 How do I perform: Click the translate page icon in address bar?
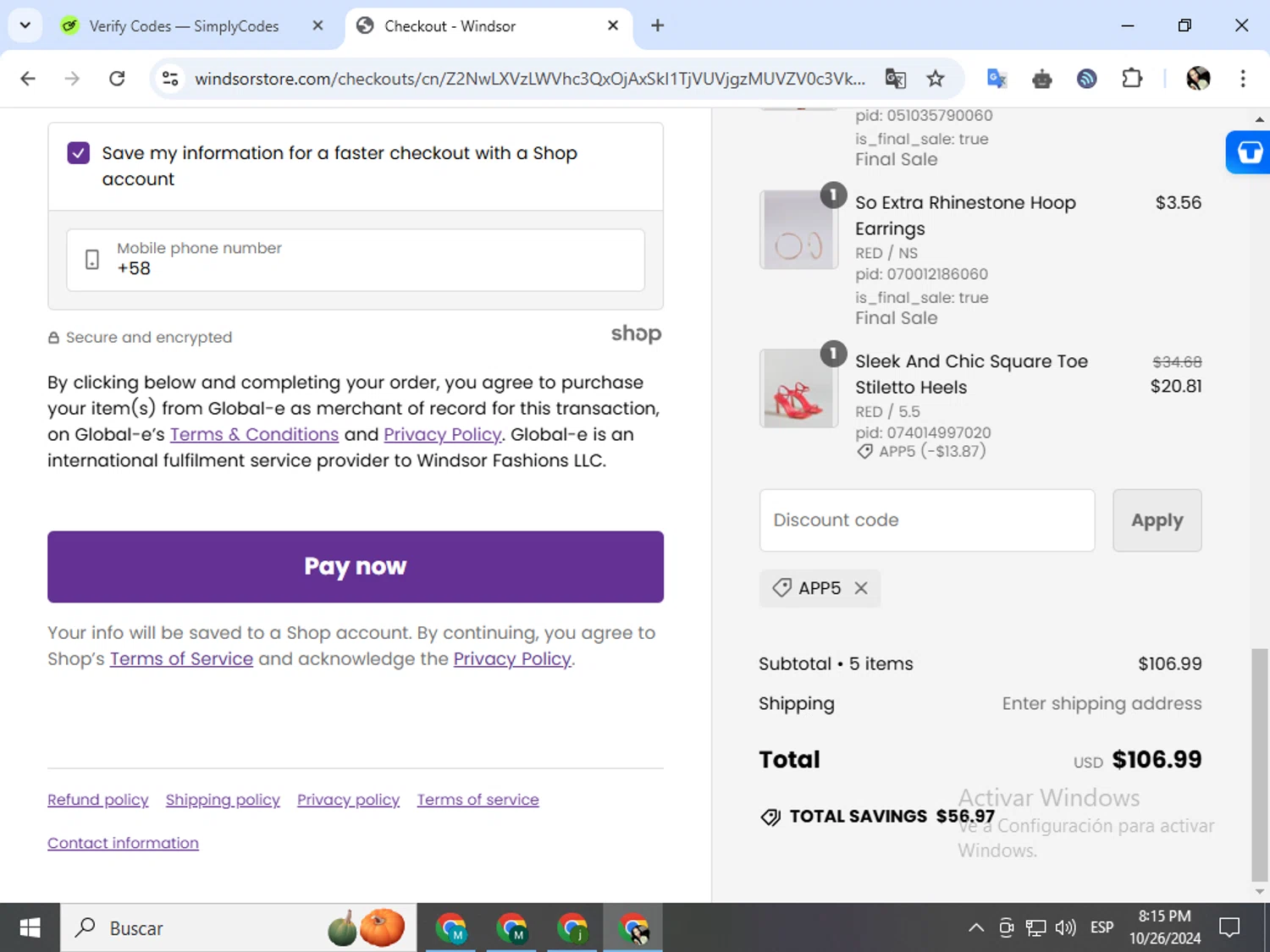(895, 79)
